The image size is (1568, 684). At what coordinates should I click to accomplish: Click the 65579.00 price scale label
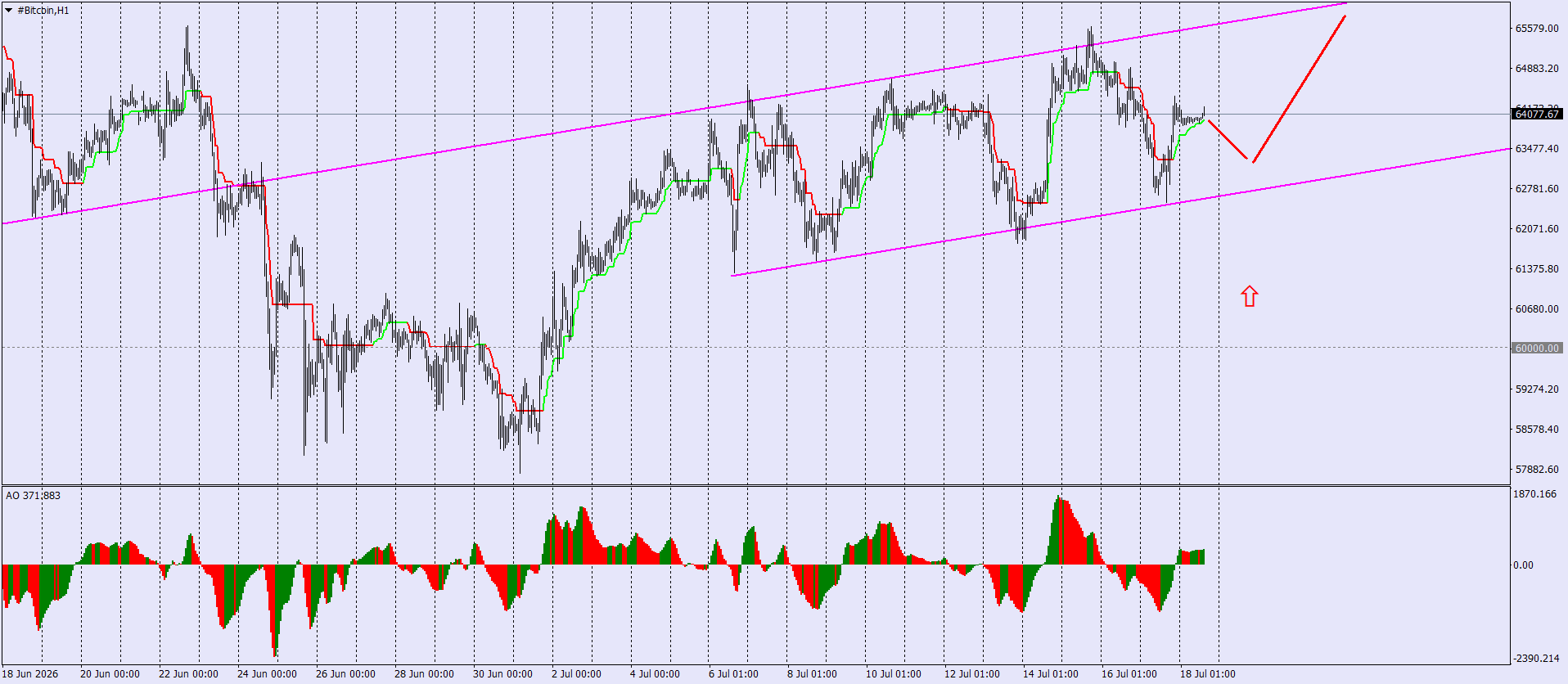(1537, 29)
